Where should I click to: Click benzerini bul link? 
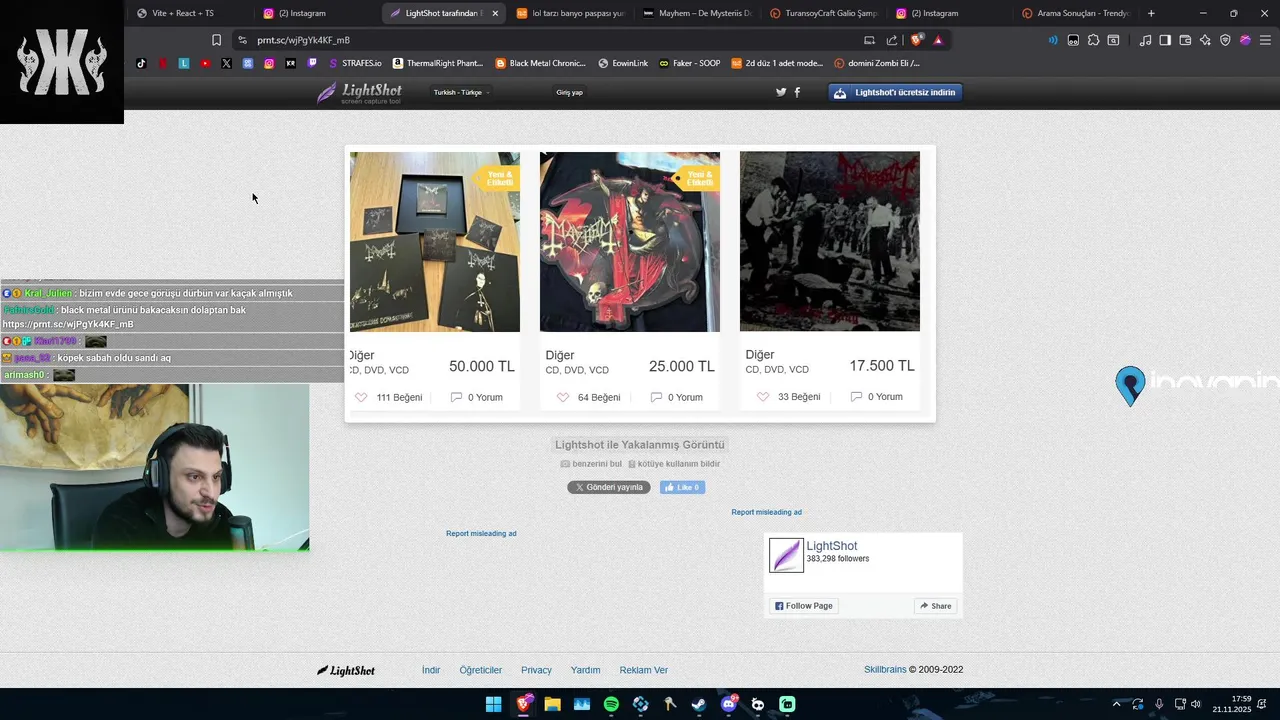pyautogui.click(x=591, y=464)
